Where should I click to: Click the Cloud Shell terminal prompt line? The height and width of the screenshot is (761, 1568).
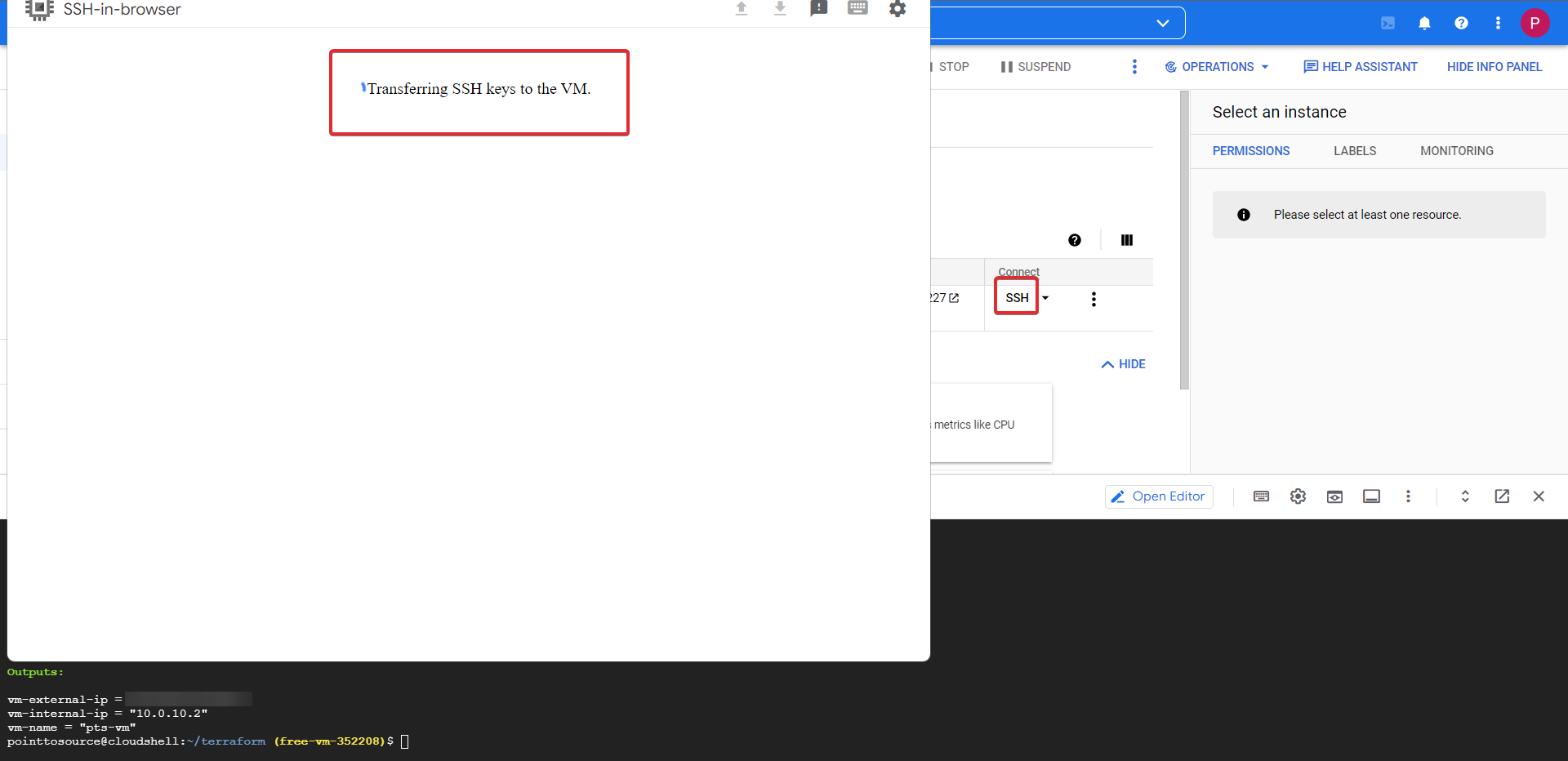click(208, 741)
